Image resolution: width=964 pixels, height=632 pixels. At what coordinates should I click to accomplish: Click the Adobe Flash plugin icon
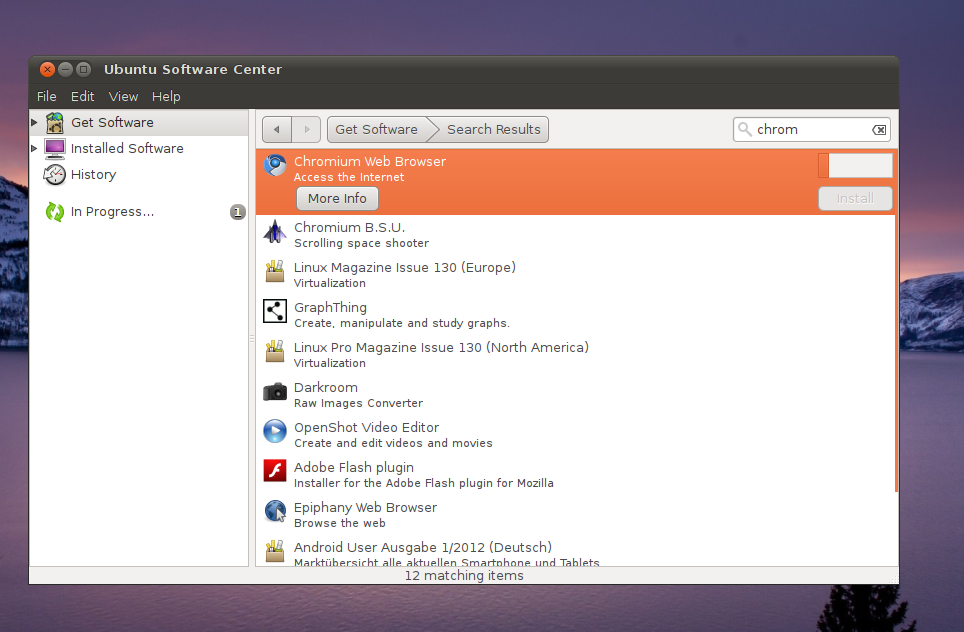pyautogui.click(x=275, y=471)
